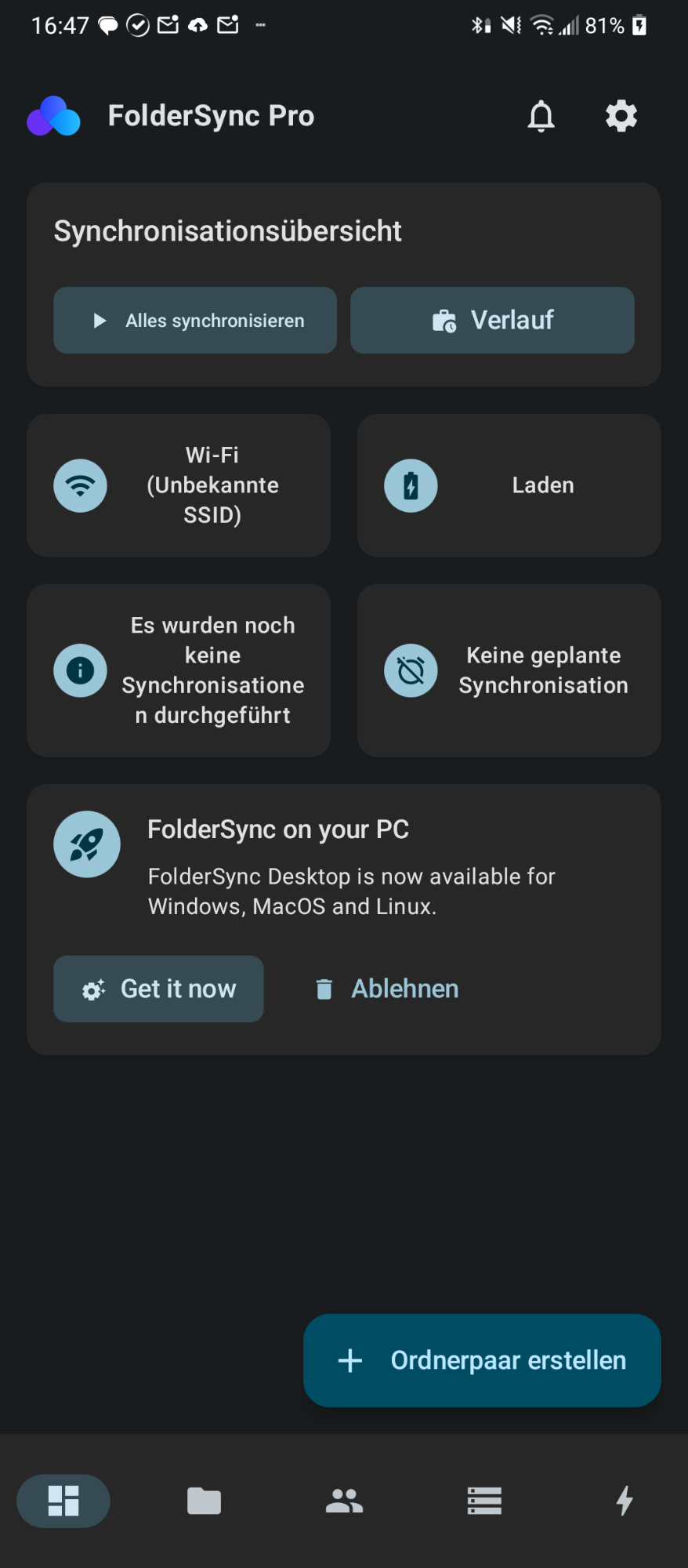Image resolution: width=688 pixels, height=1568 pixels.
Task: Switch to dashboard tab in bottom bar
Action: pyautogui.click(x=63, y=1501)
